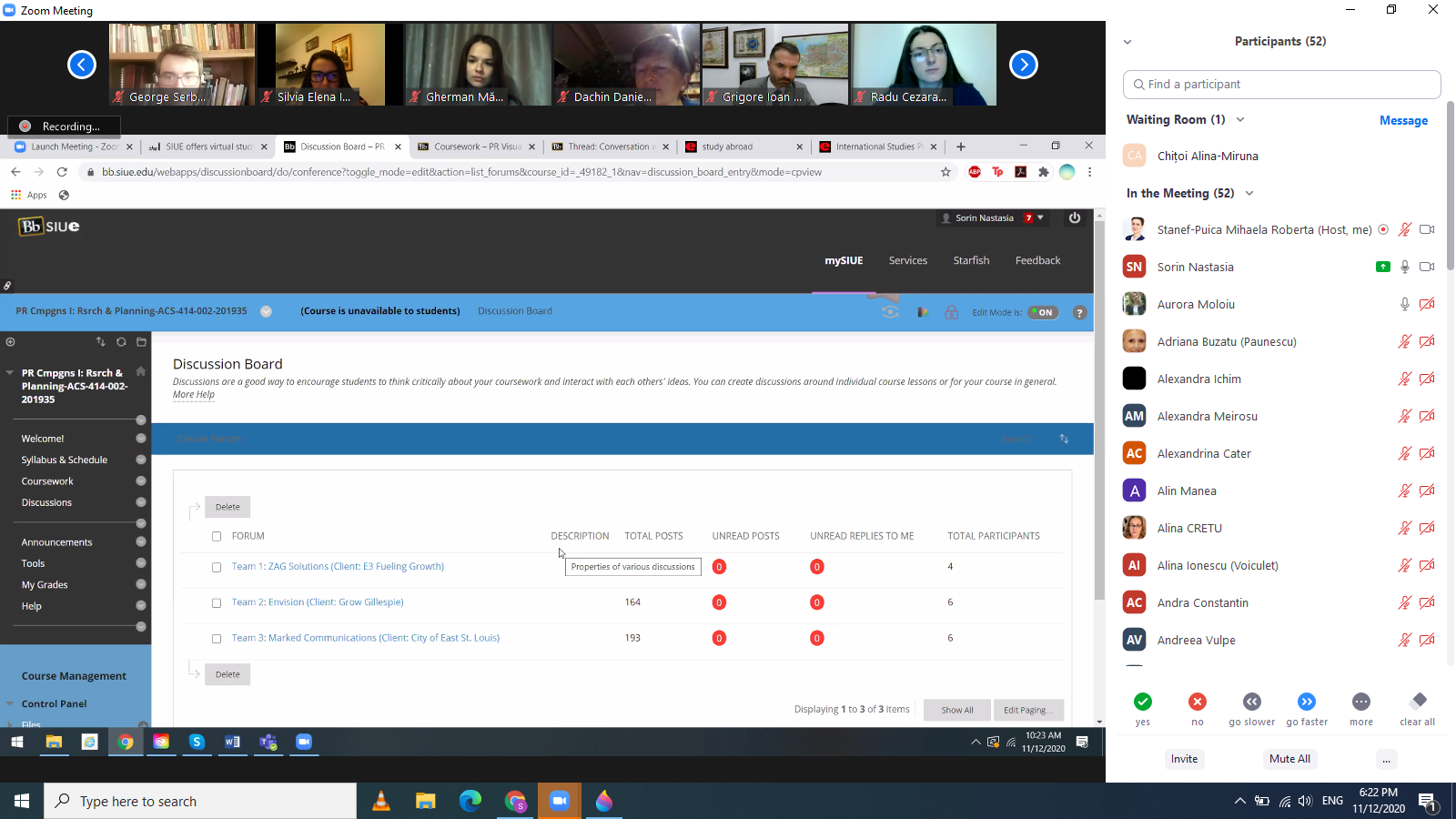Screen dimensions: 1456x819
Task: Click the Blackboard help question icon
Action: pyautogui.click(x=1080, y=312)
